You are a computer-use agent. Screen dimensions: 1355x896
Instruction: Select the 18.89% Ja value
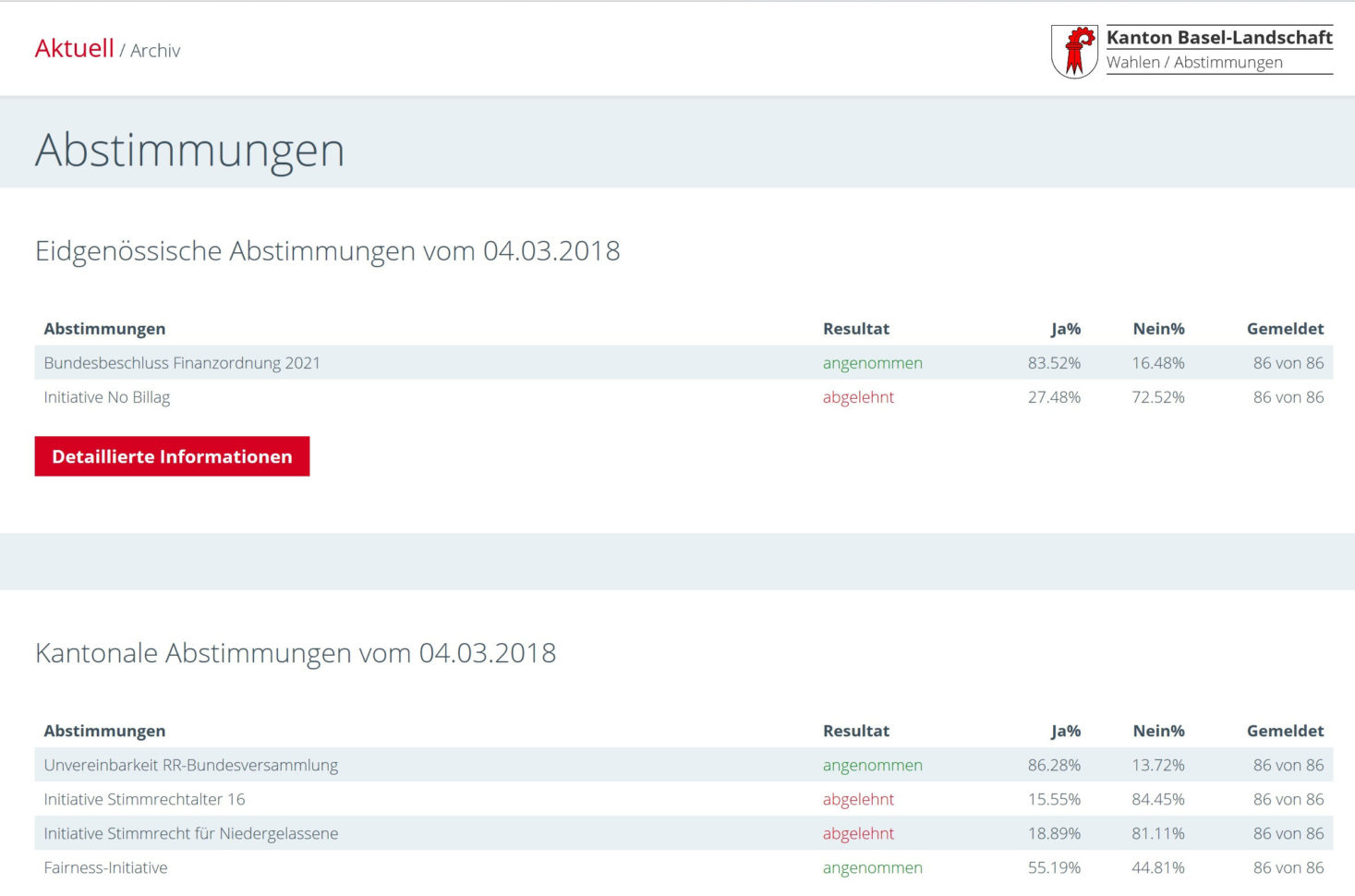pyautogui.click(x=1054, y=833)
